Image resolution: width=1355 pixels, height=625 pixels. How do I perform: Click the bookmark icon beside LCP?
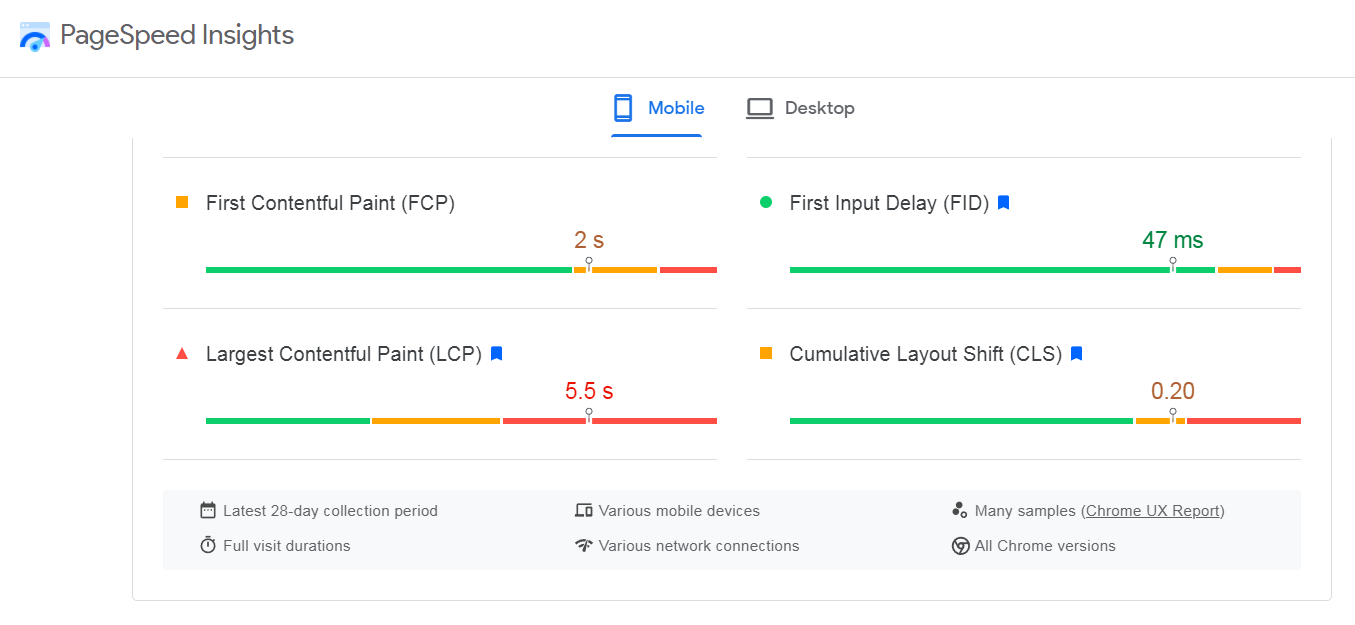pyautogui.click(x=497, y=354)
